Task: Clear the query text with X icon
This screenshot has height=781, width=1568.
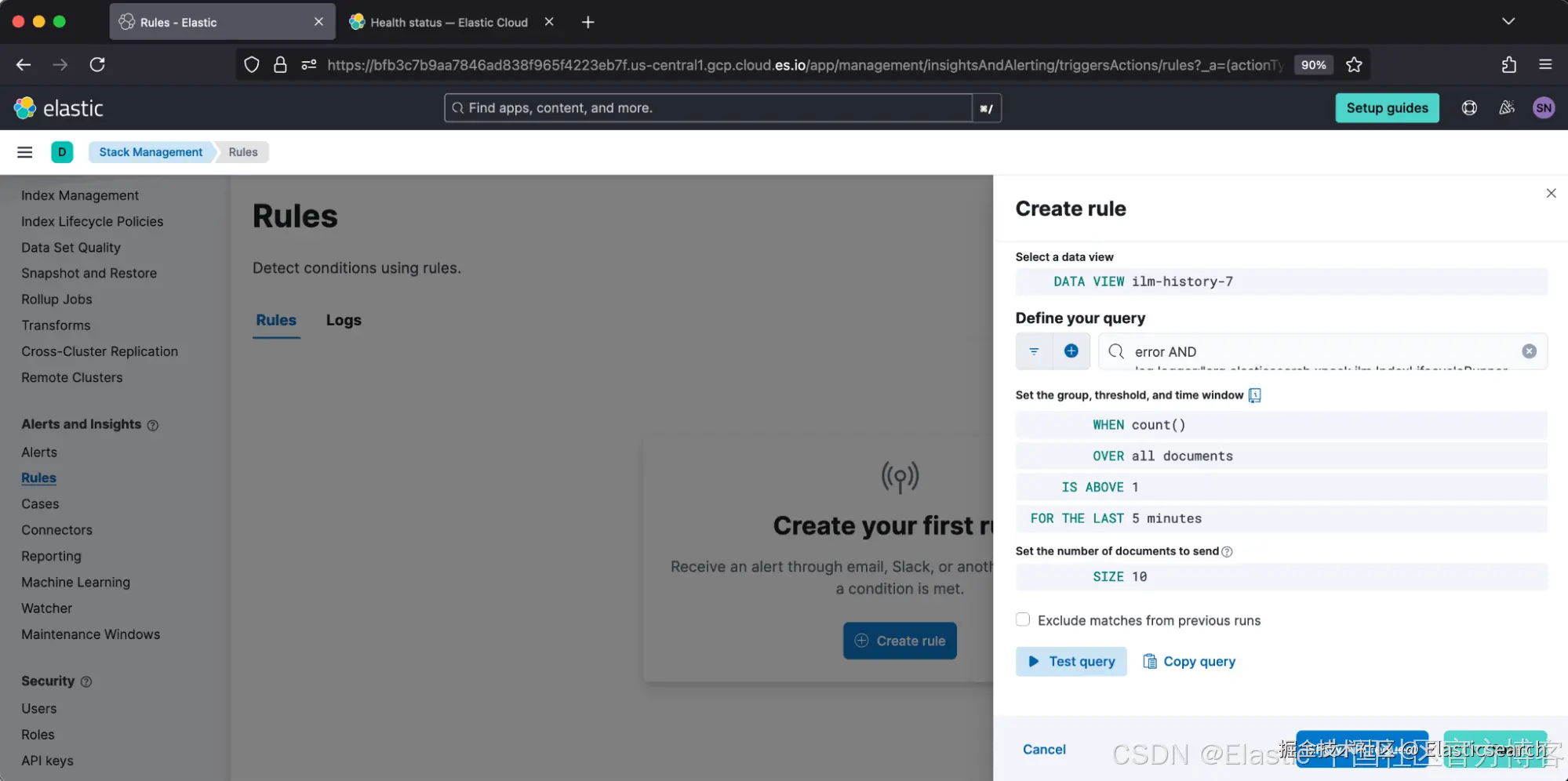Action: click(1529, 351)
